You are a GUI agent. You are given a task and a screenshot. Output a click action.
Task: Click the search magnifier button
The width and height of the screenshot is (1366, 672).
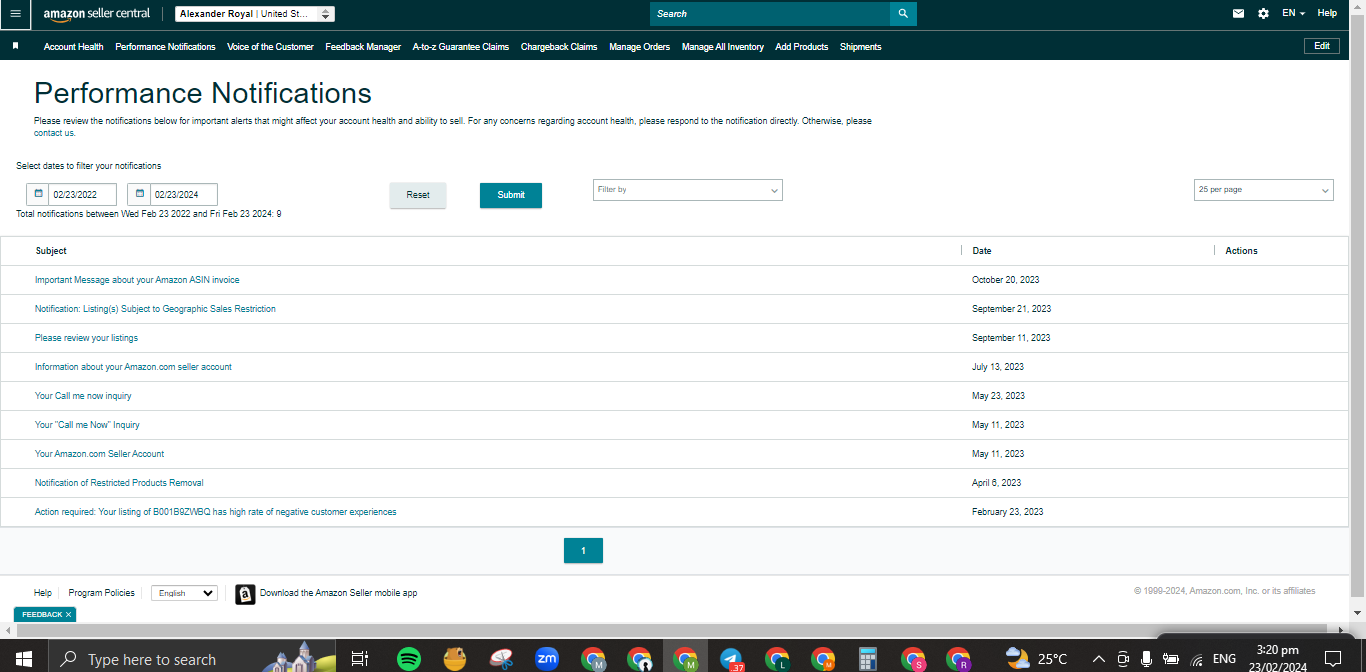pyautogui.click(x=903, y=14)
